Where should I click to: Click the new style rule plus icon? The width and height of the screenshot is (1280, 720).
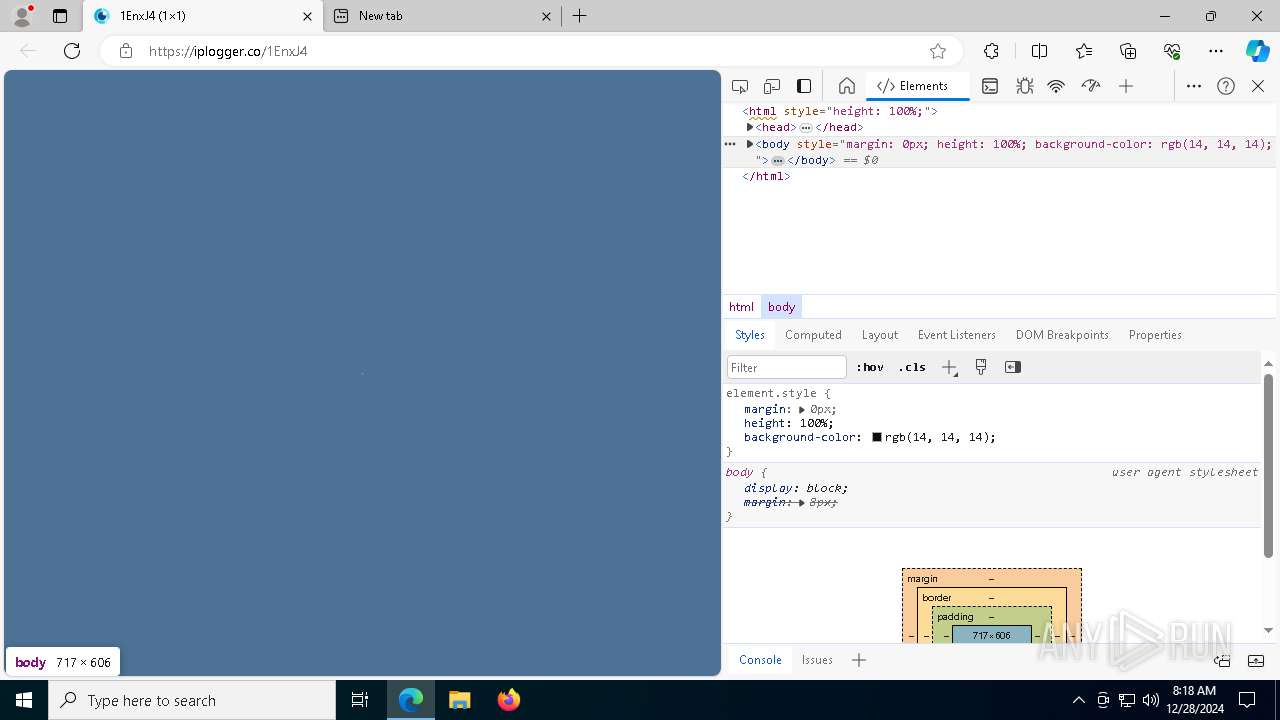[950, 368]
